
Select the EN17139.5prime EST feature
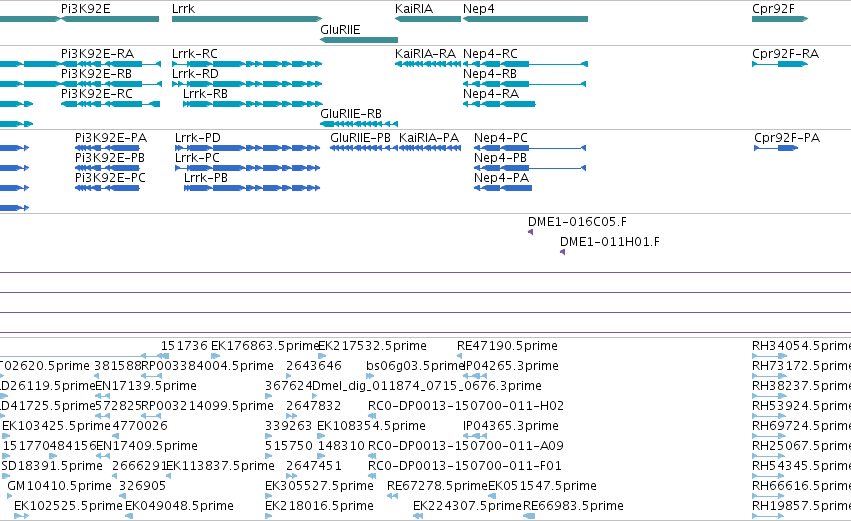(x=103, y=396)
